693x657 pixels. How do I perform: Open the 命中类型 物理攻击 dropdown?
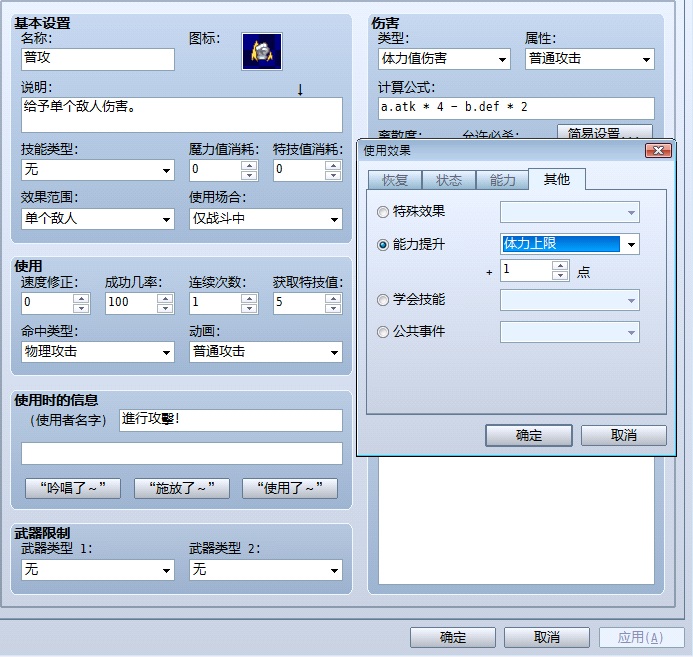click(x=98, y=352)
